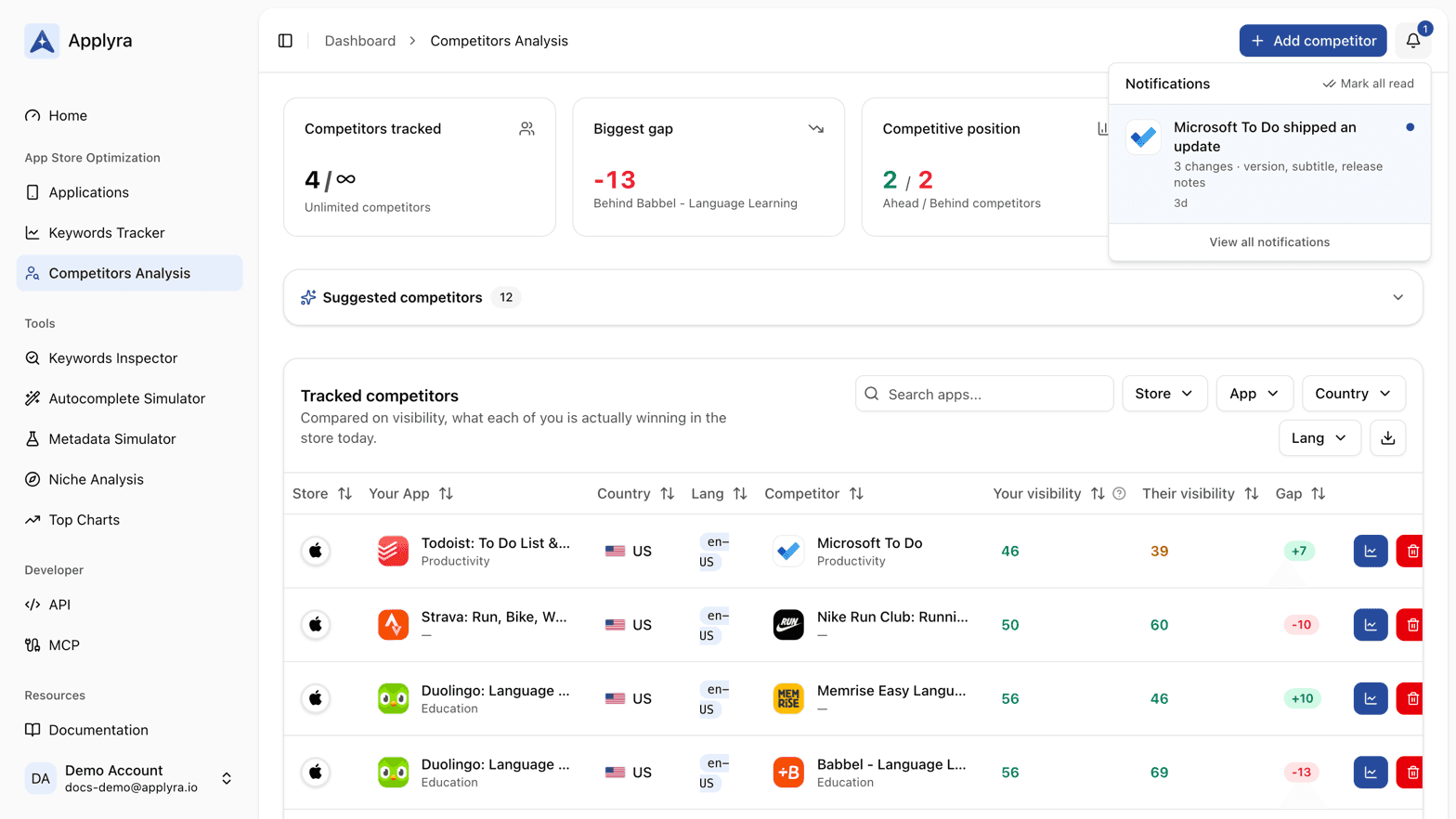
Task: Download the tracked competitors export icon
Action: 1388,438
